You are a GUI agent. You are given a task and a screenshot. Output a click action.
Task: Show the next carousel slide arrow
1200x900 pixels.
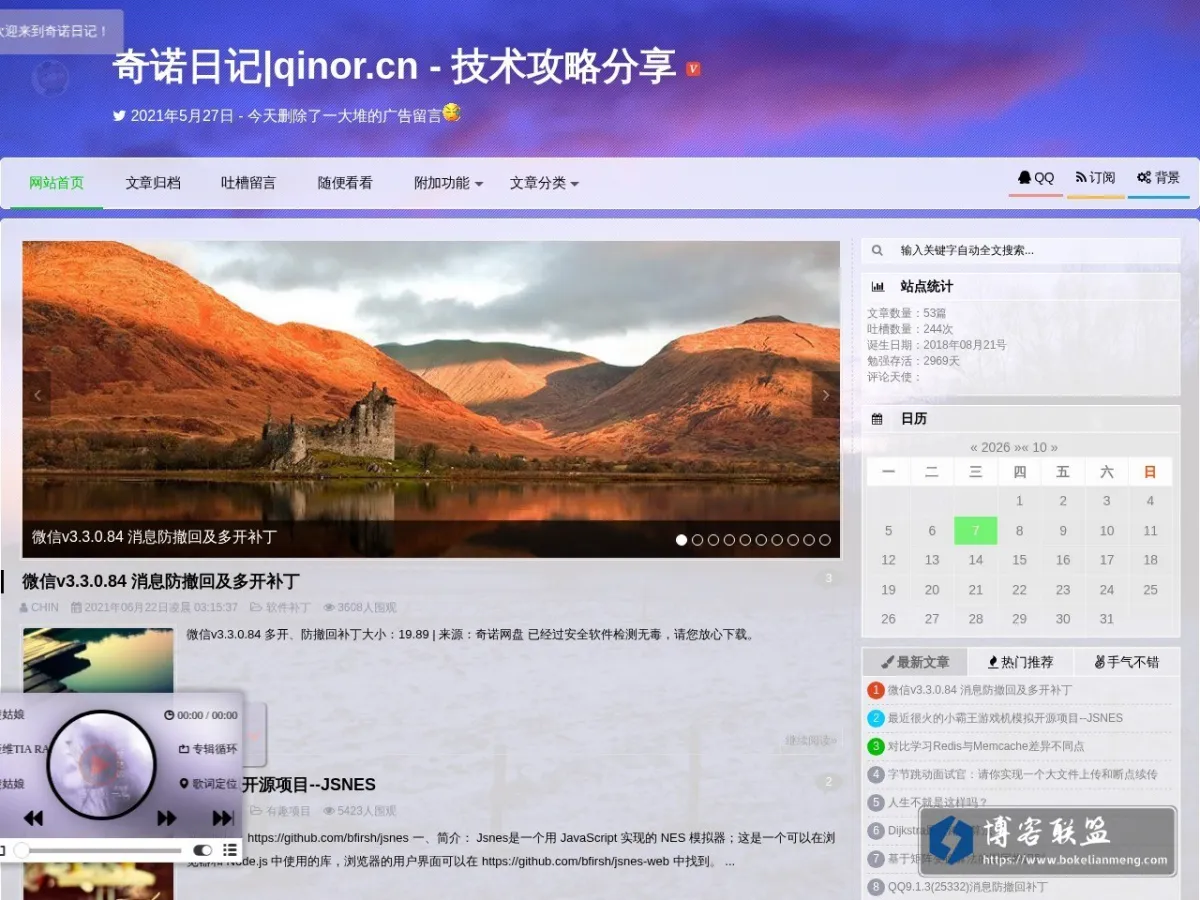tap(826, 395)
